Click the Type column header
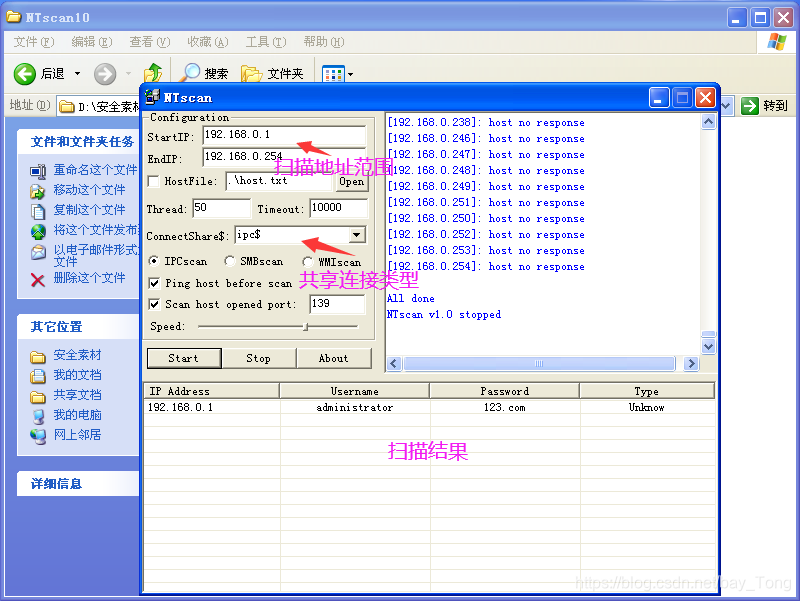The image size is (800, 601). pyautogui.click(x=647, y=391)
